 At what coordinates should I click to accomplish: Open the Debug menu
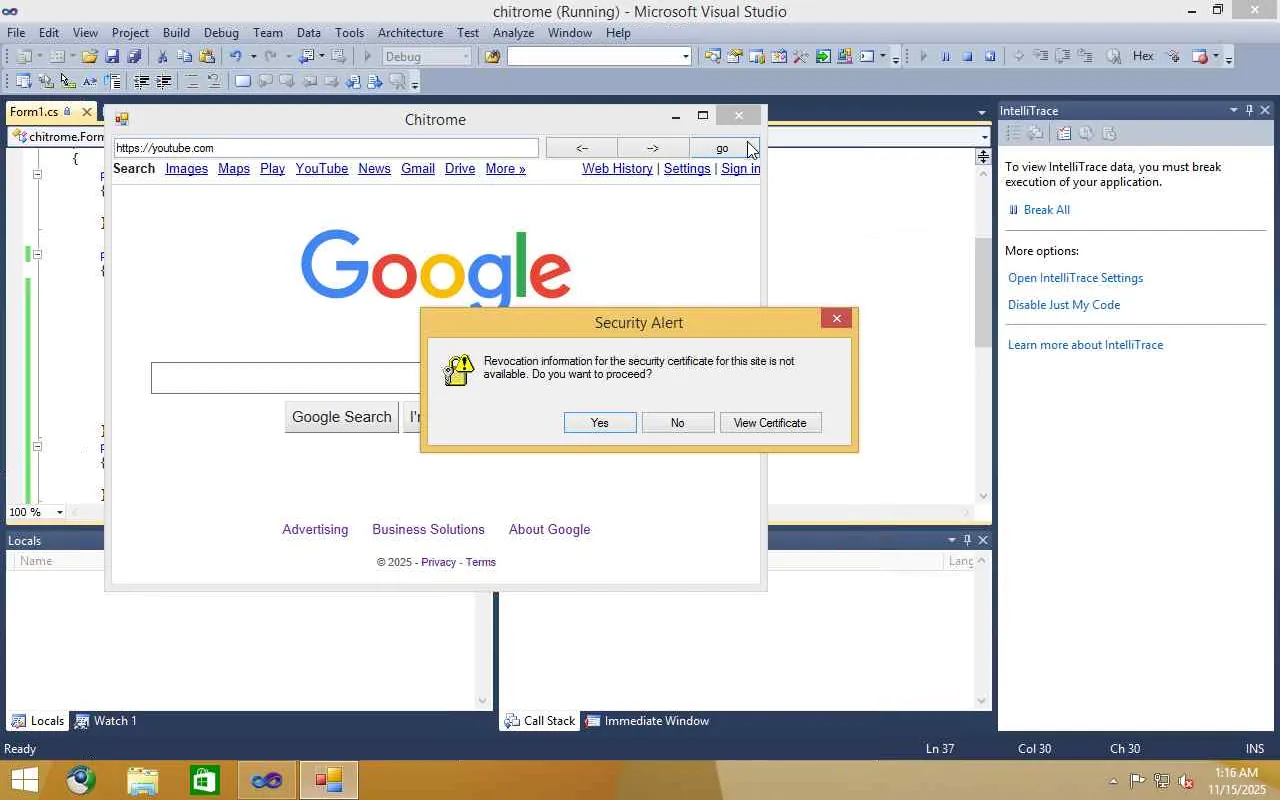point(221,33)
